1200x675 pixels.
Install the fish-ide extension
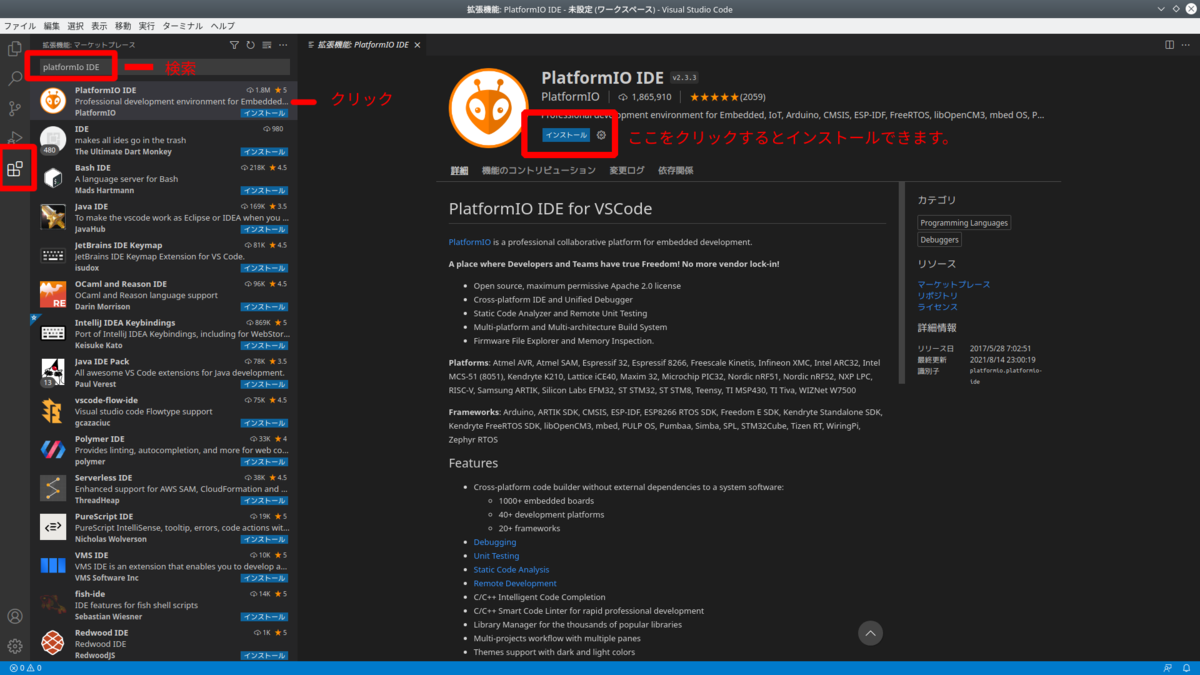click(x=264, y=617)
